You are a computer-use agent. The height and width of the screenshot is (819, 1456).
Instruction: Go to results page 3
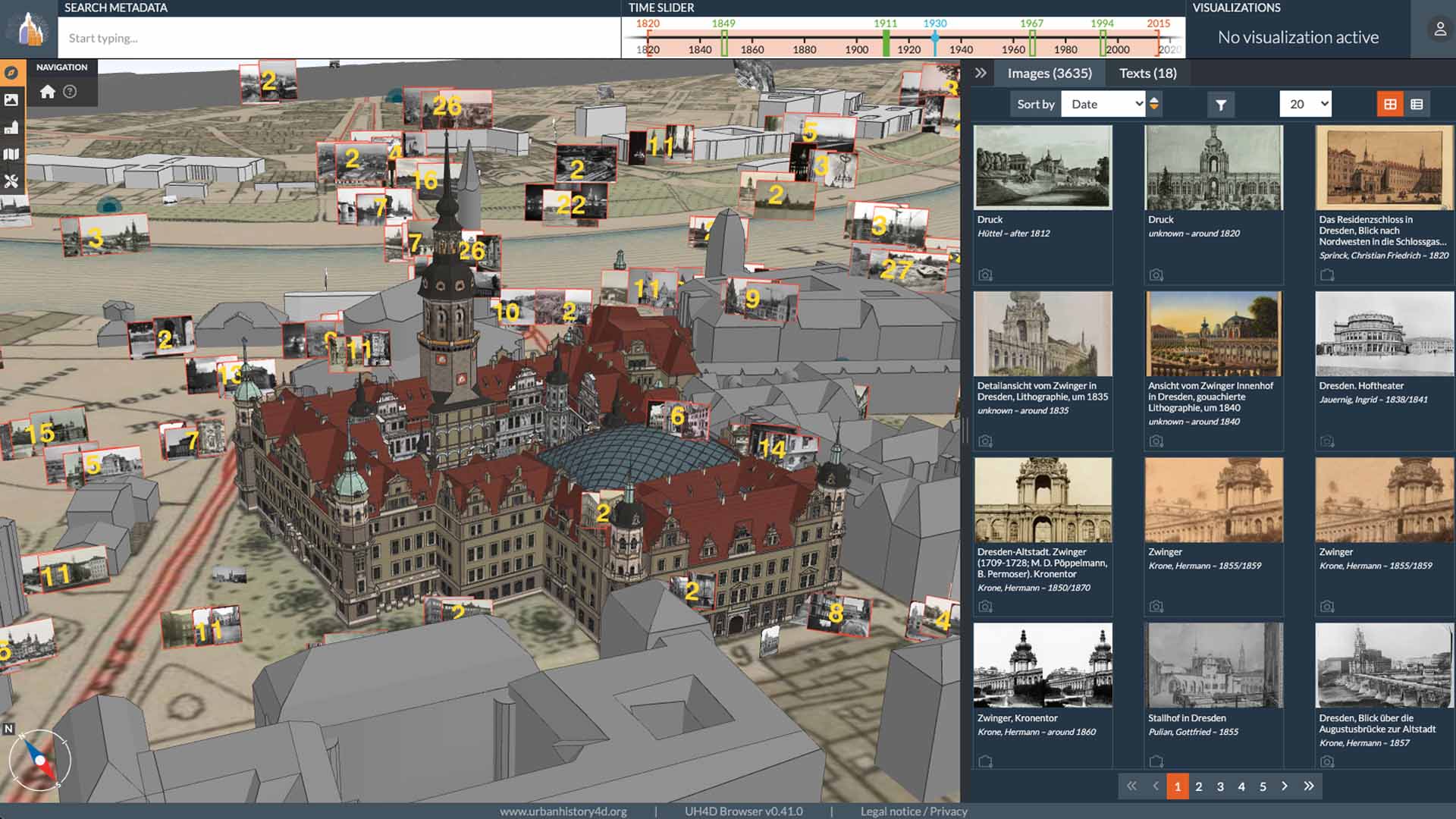(1220, 786)
